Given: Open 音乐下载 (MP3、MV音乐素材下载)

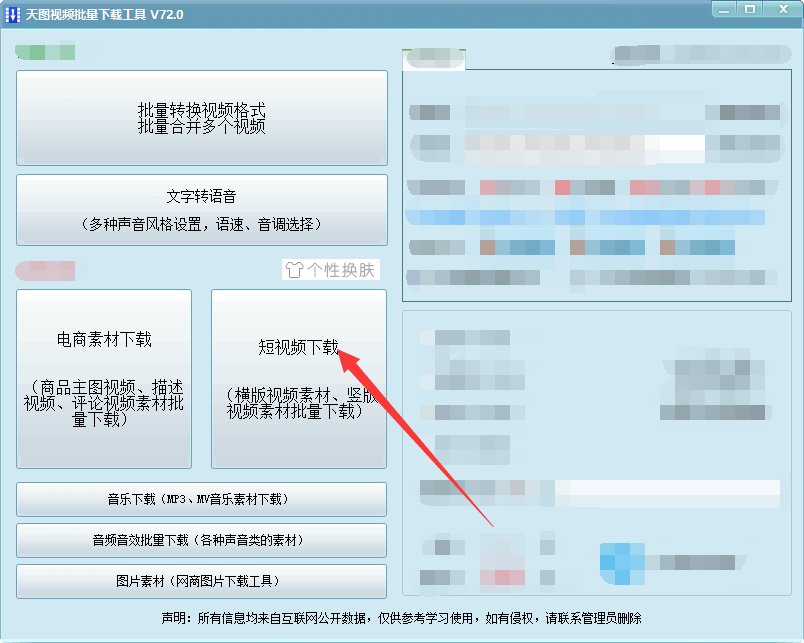Looking at the screenshot, I should (x=202, y=499).
